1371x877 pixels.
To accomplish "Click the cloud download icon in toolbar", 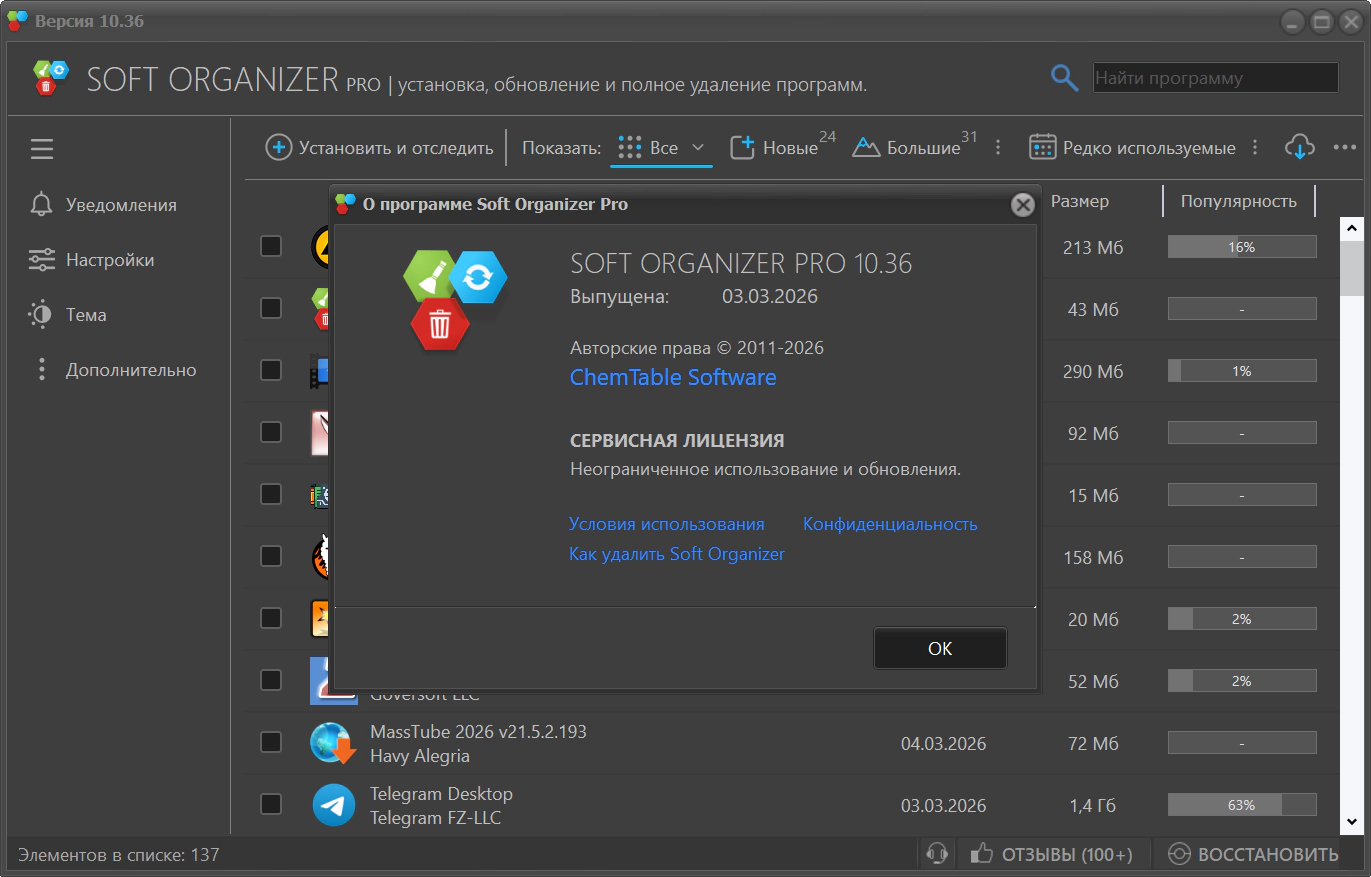I will coord(1298,148).
